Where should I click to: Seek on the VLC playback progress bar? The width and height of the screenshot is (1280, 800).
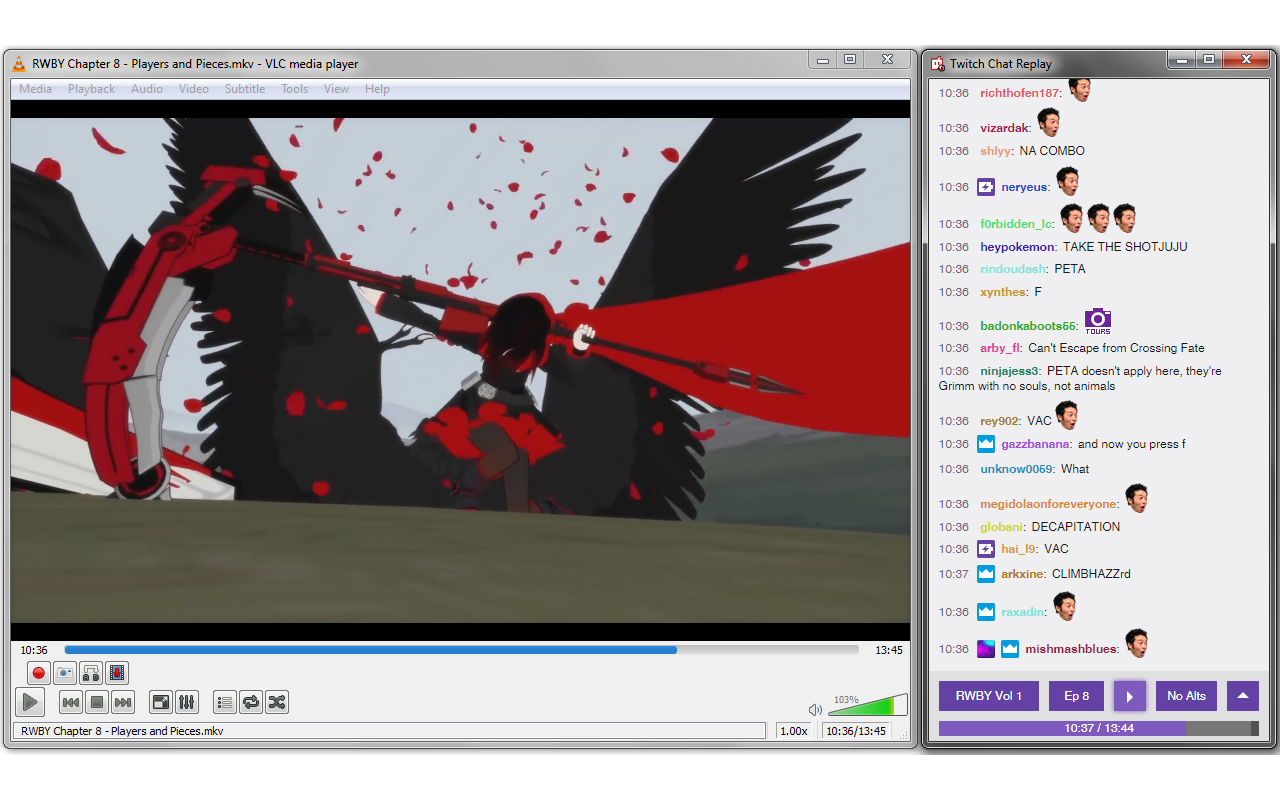[461, 650]
